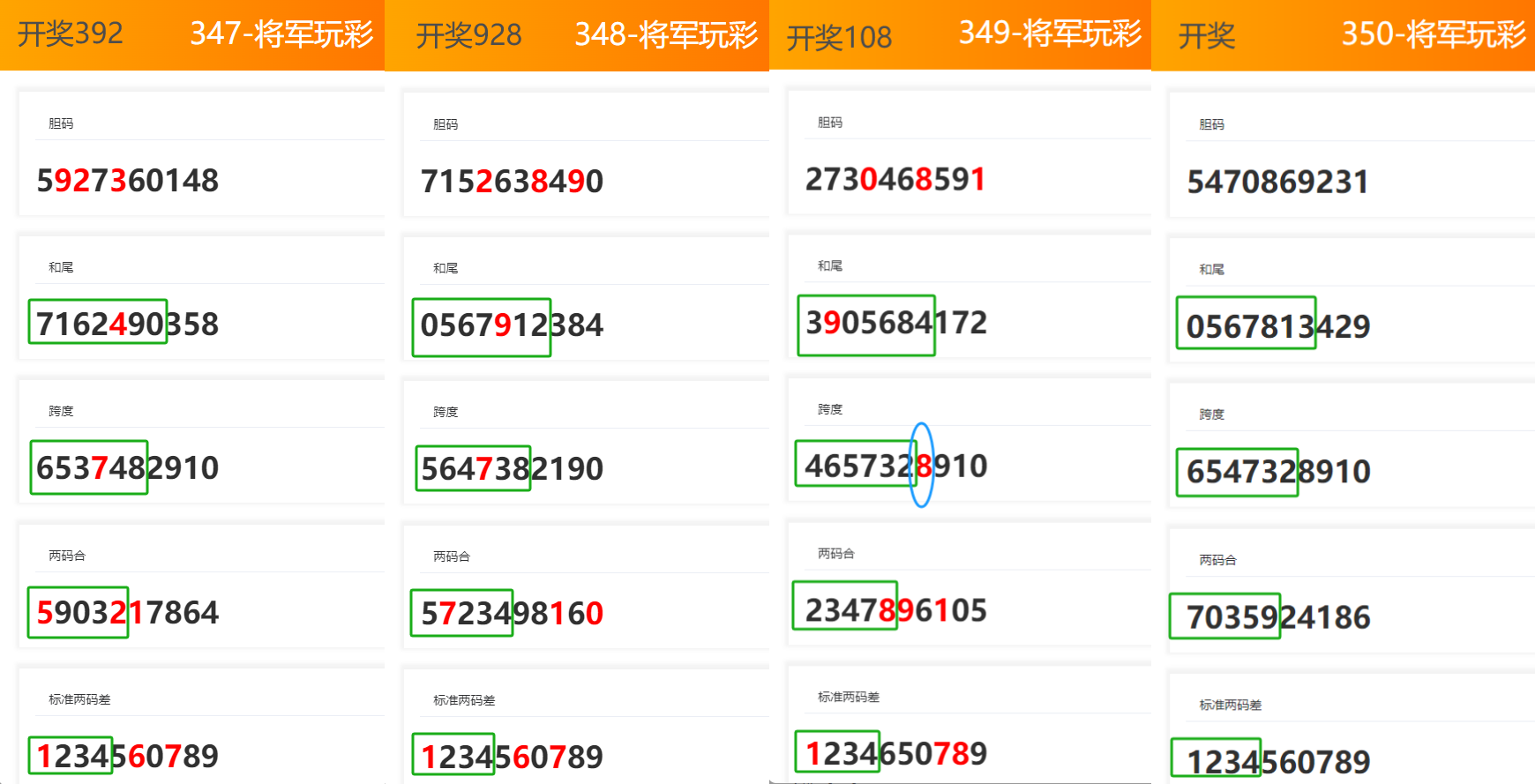
Task: Click 1234560789 in the 347 panel
Action: [x=128, y=757]
